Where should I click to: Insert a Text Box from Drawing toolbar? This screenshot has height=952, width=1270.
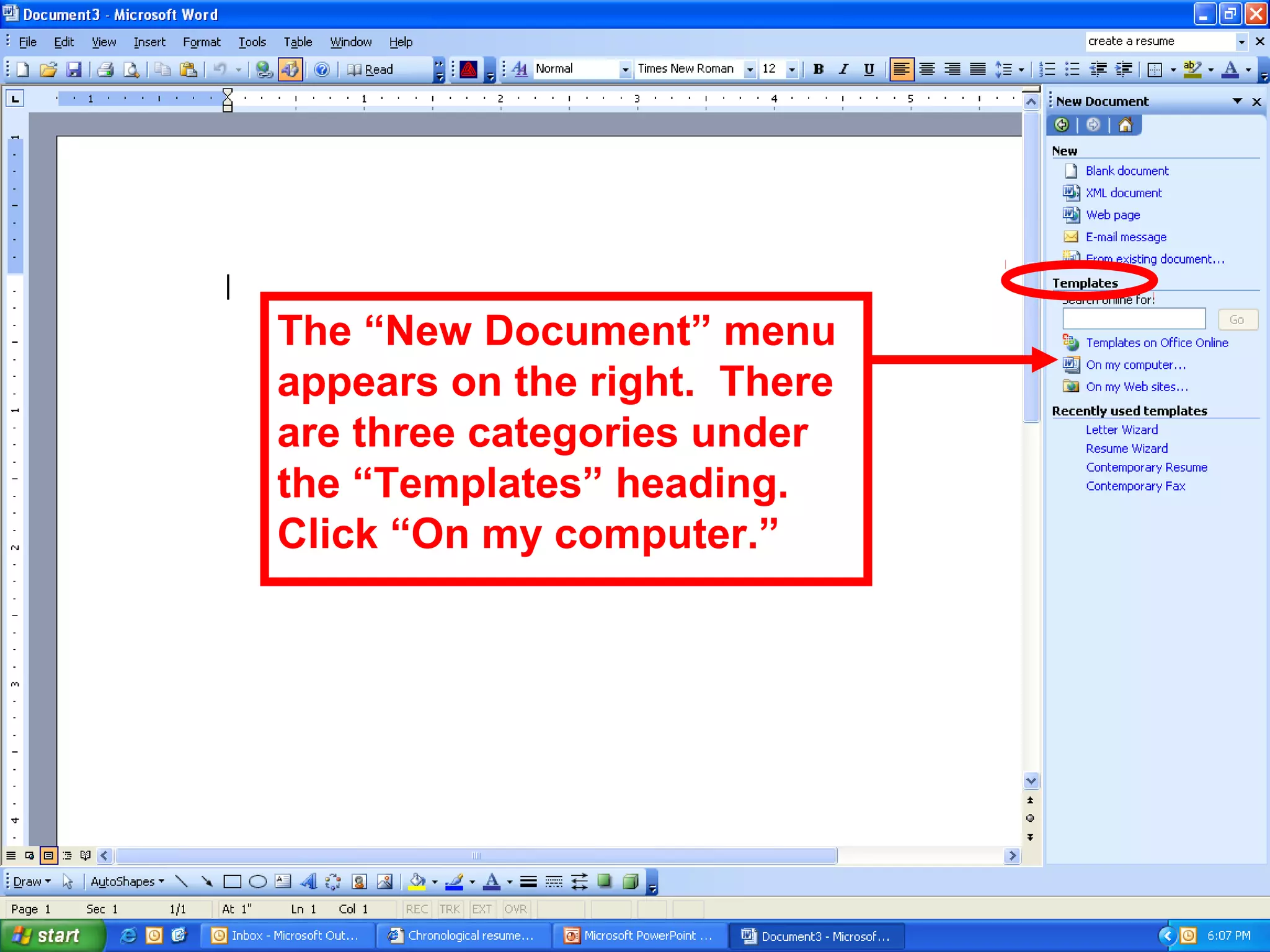click(x=283, y=881)
